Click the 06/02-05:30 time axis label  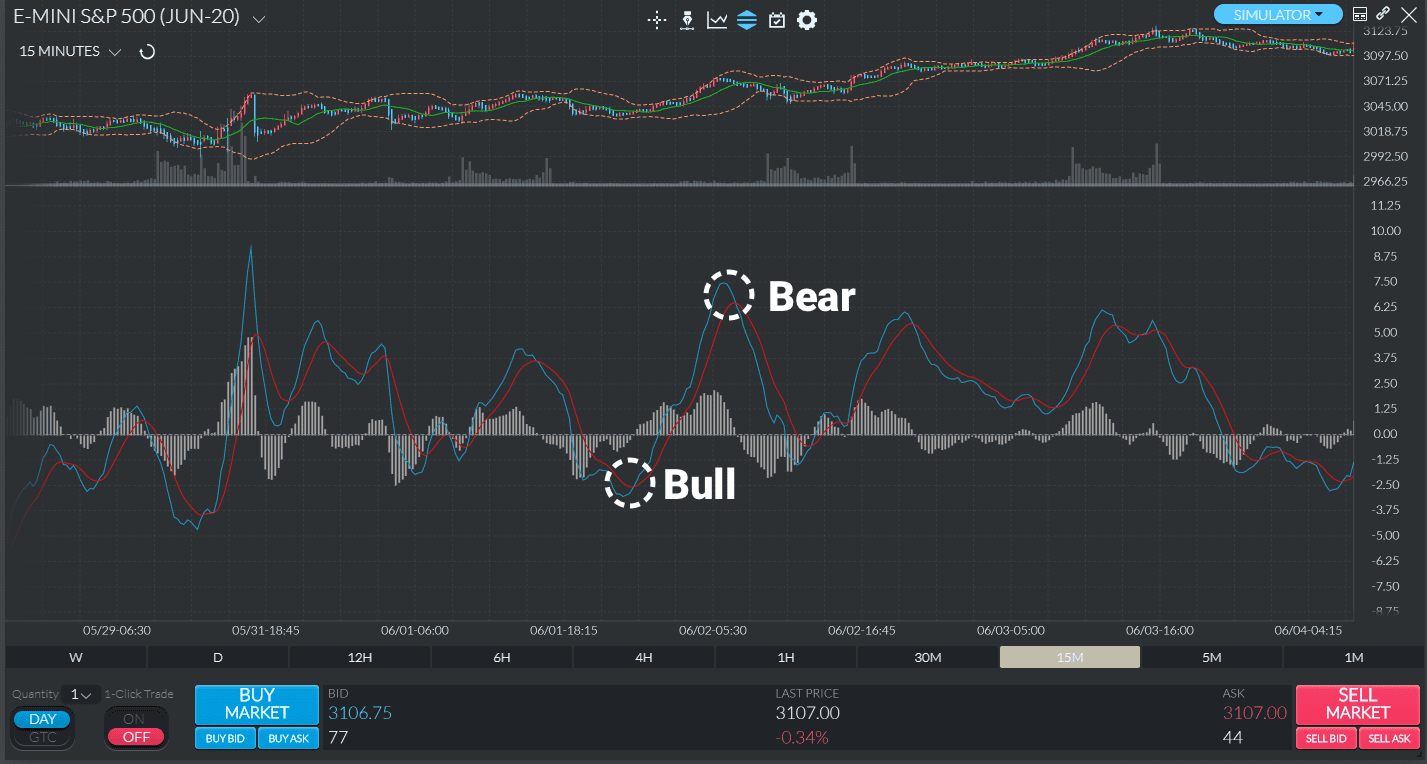tap(712, 631)
